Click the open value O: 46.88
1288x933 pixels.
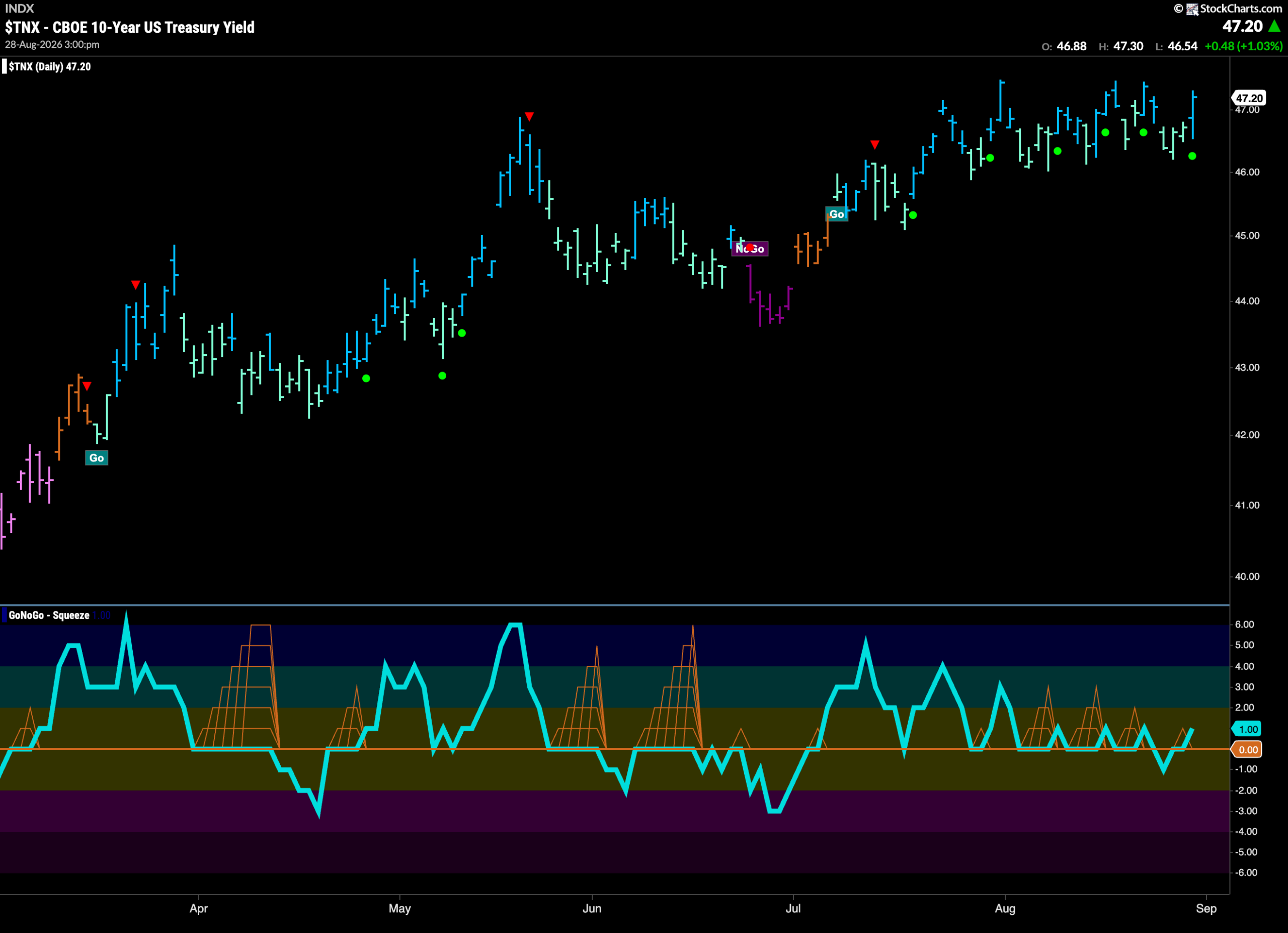pyautogui.click(x=1064, y=46)
